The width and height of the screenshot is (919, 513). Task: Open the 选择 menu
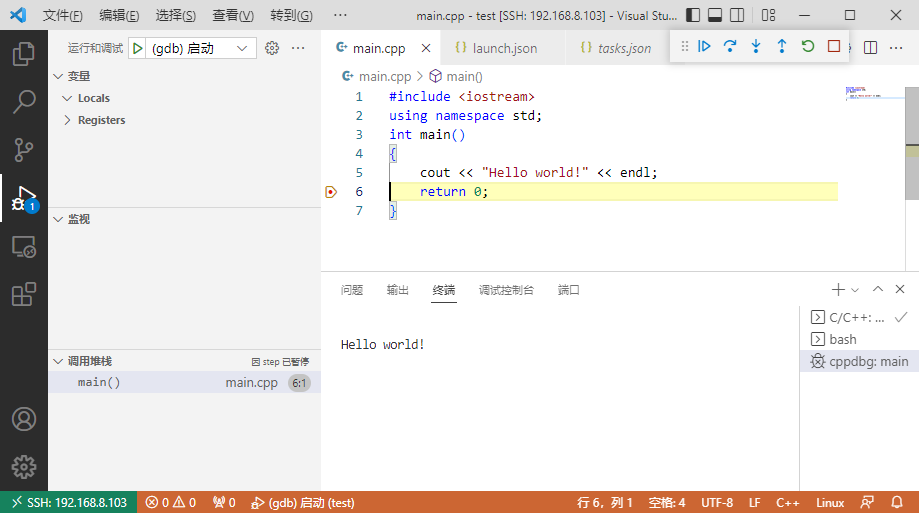(175, 15)
